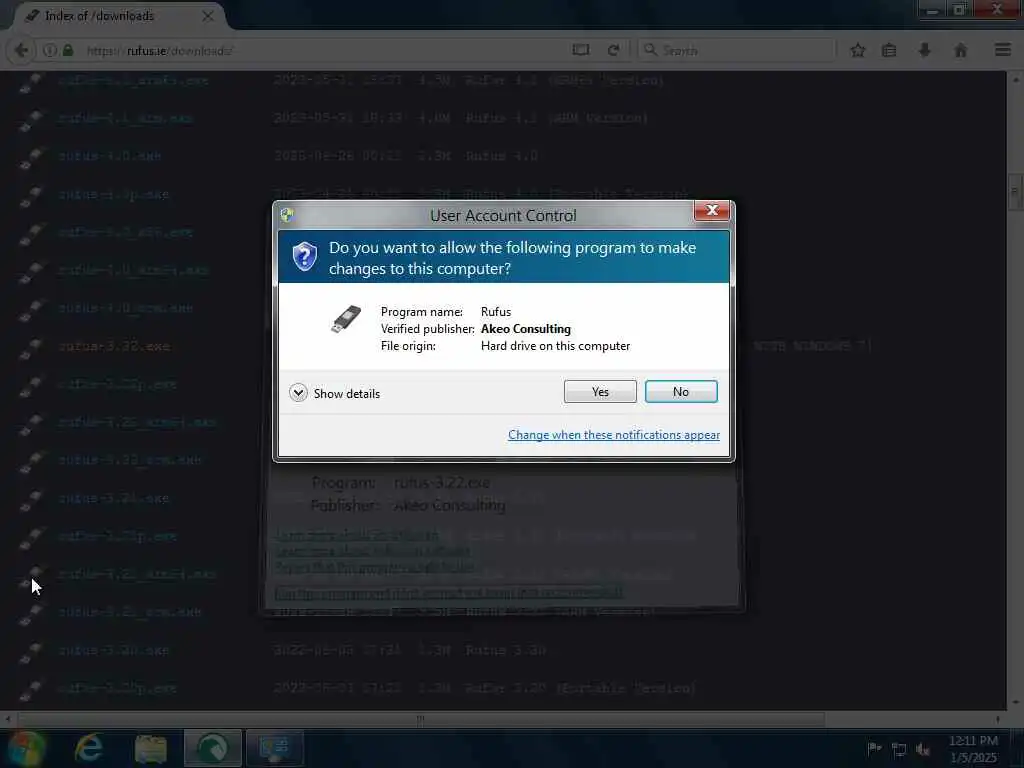Screen dimensions: 1024x768
Task: Show bookmarks list icon in browser toolbar
Action: coord(889,50)
